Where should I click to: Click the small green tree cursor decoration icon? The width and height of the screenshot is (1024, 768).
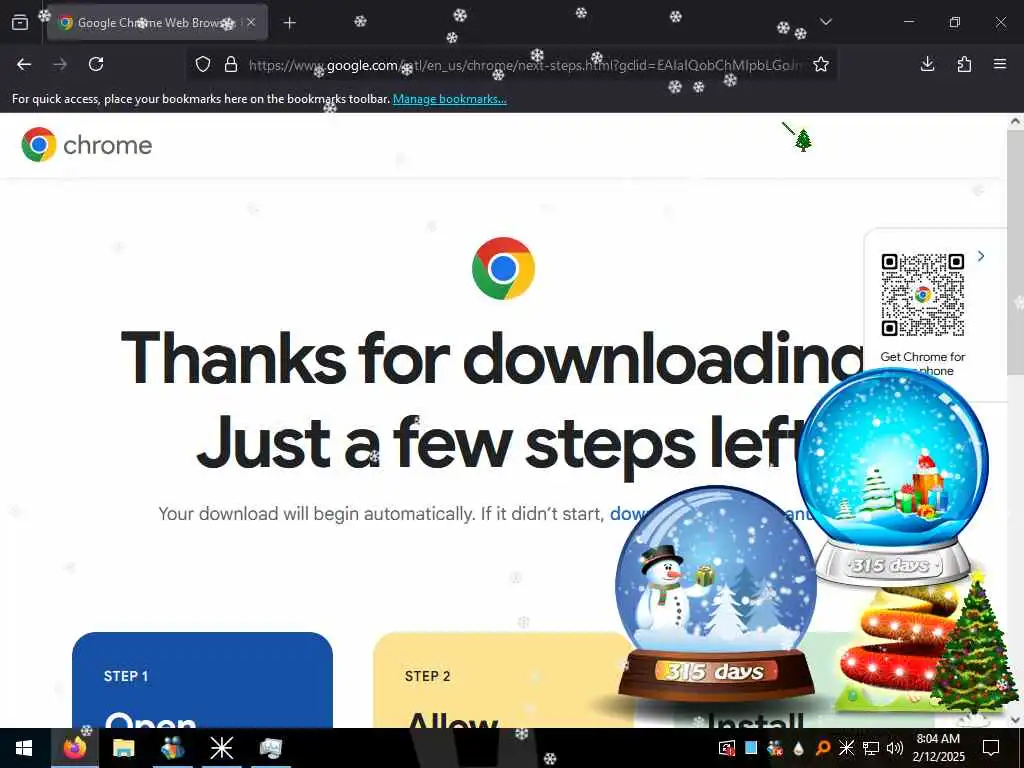803,139
